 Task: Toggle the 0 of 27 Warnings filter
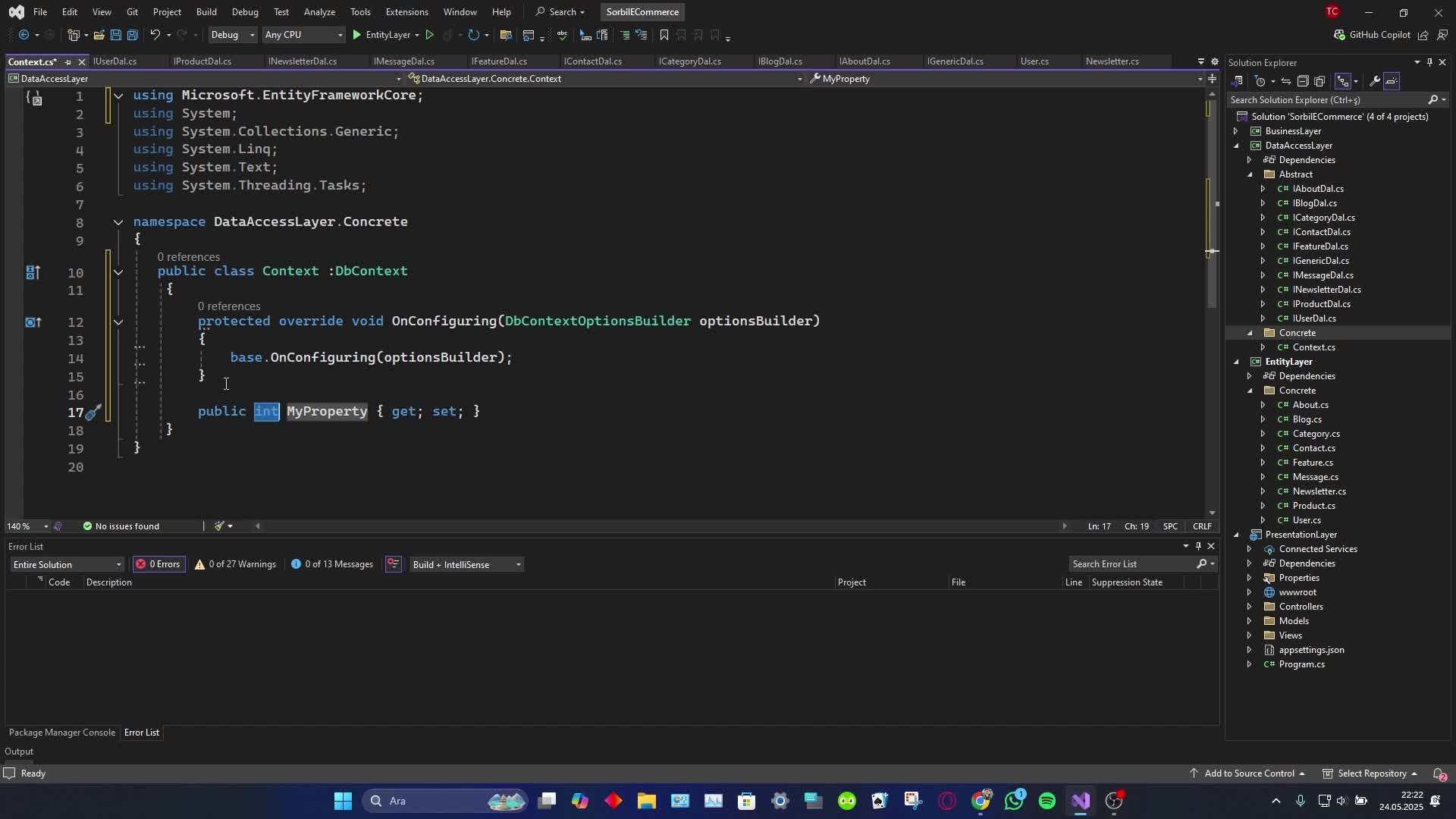pos(235,564)
